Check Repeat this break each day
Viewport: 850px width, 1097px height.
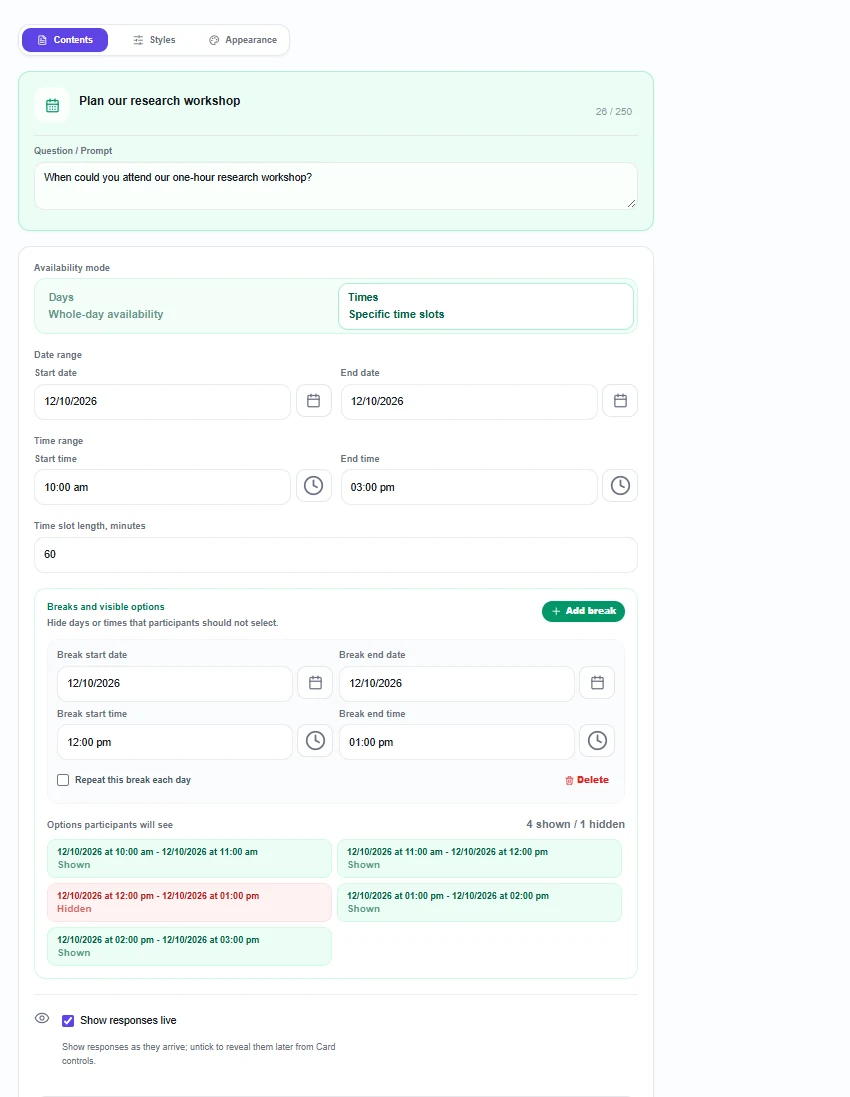click(63, 780)
